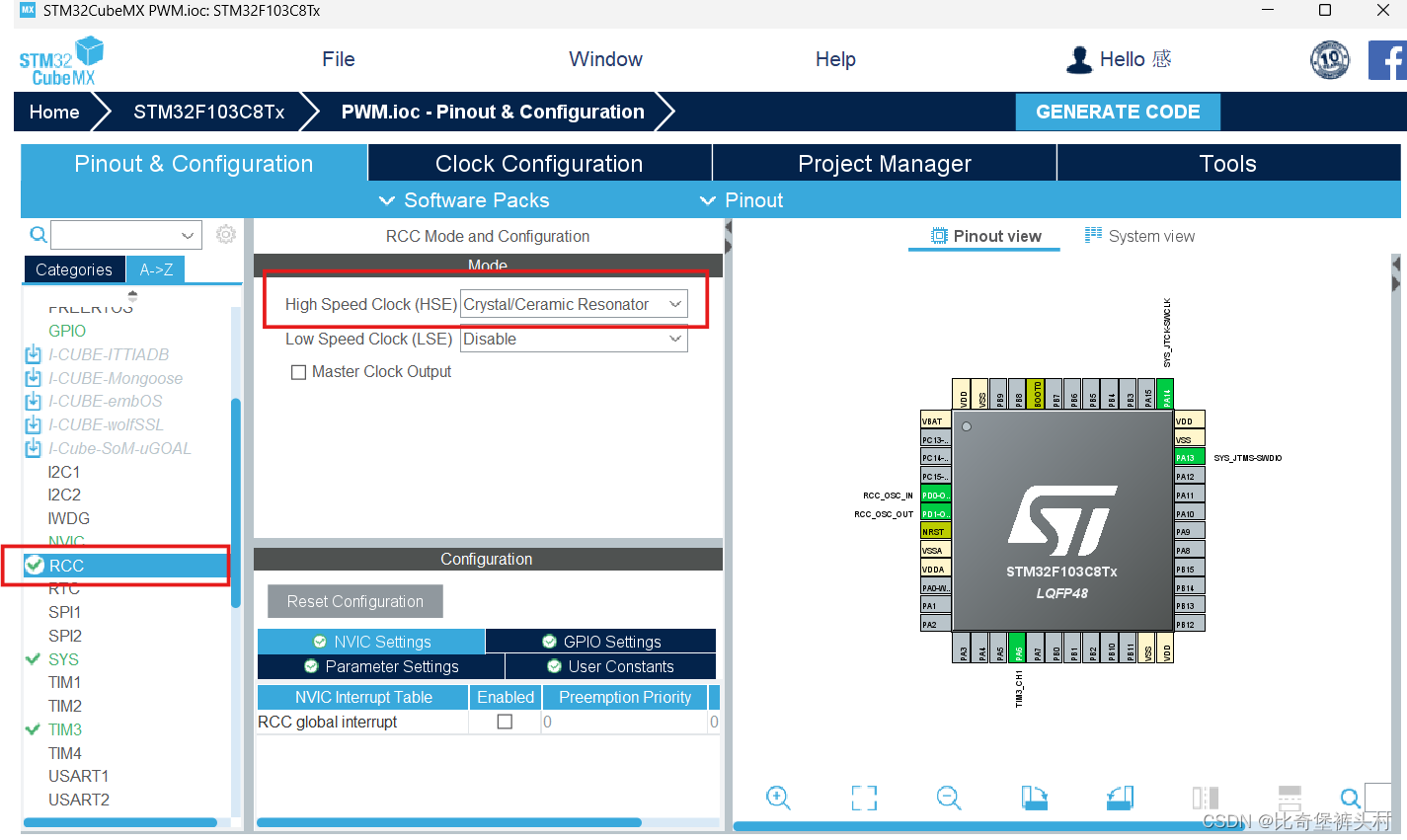Click the pin search magnifier in pinout toolbar
Screen dimensions: 1407x840
click(x=1350, y=798)
